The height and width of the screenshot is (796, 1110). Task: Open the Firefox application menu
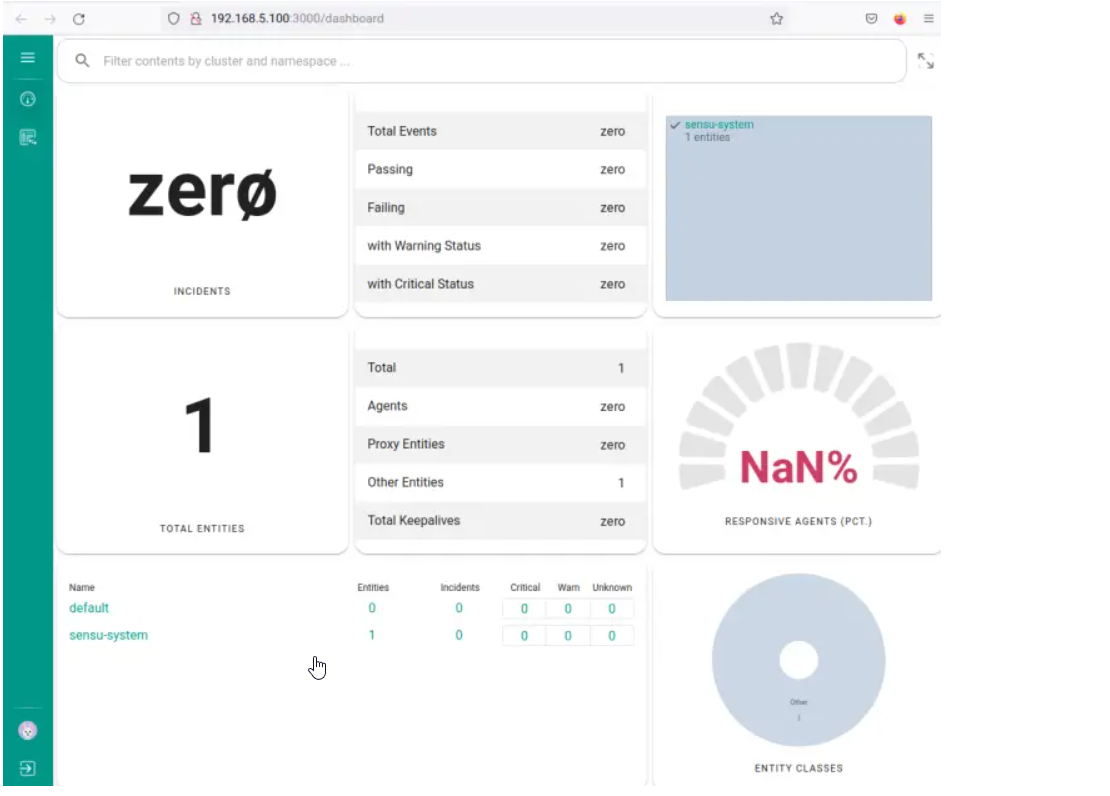pos(928,18)
